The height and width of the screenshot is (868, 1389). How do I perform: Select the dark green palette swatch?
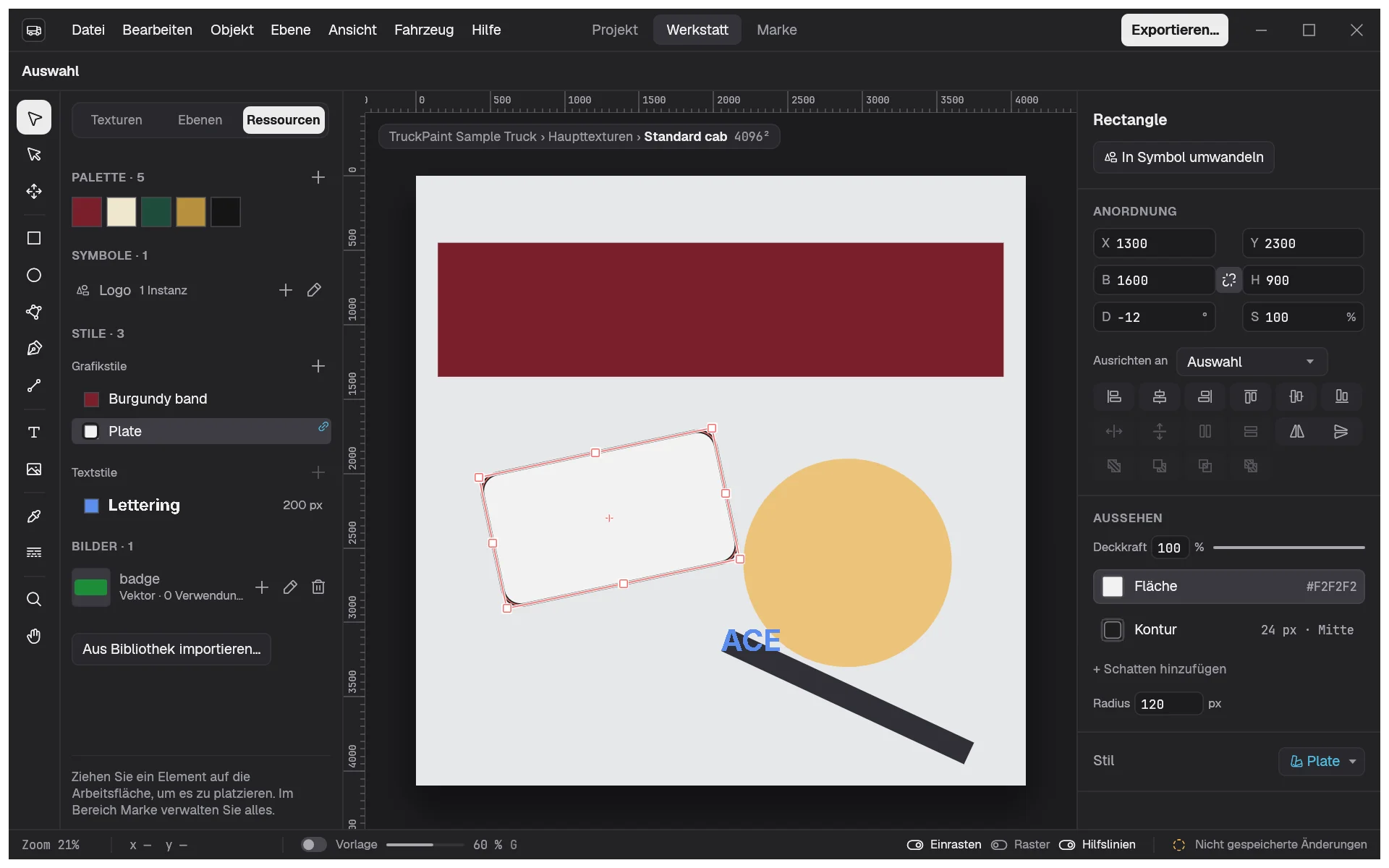(156, 212)
